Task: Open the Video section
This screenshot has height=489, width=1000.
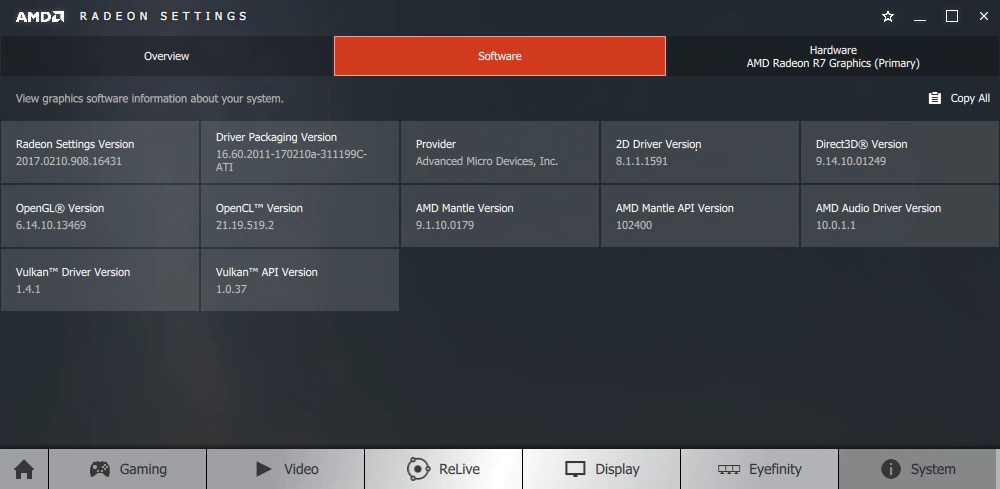Action: pos(286,469)
